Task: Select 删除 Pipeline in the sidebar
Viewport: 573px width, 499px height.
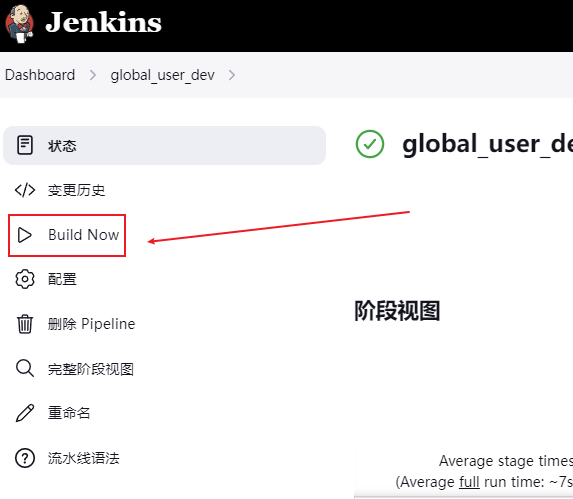Action: 91,324
